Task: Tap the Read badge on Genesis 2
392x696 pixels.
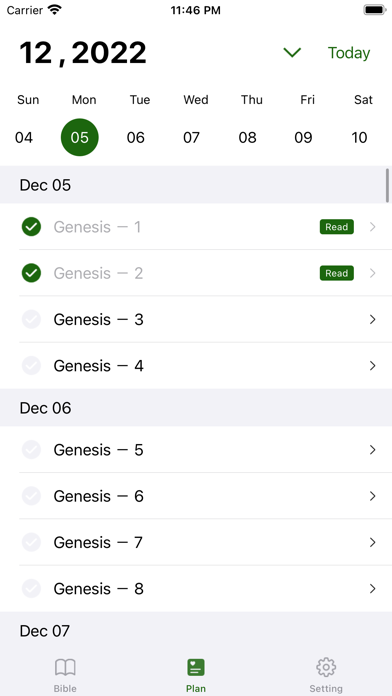Action: [337, 273]
